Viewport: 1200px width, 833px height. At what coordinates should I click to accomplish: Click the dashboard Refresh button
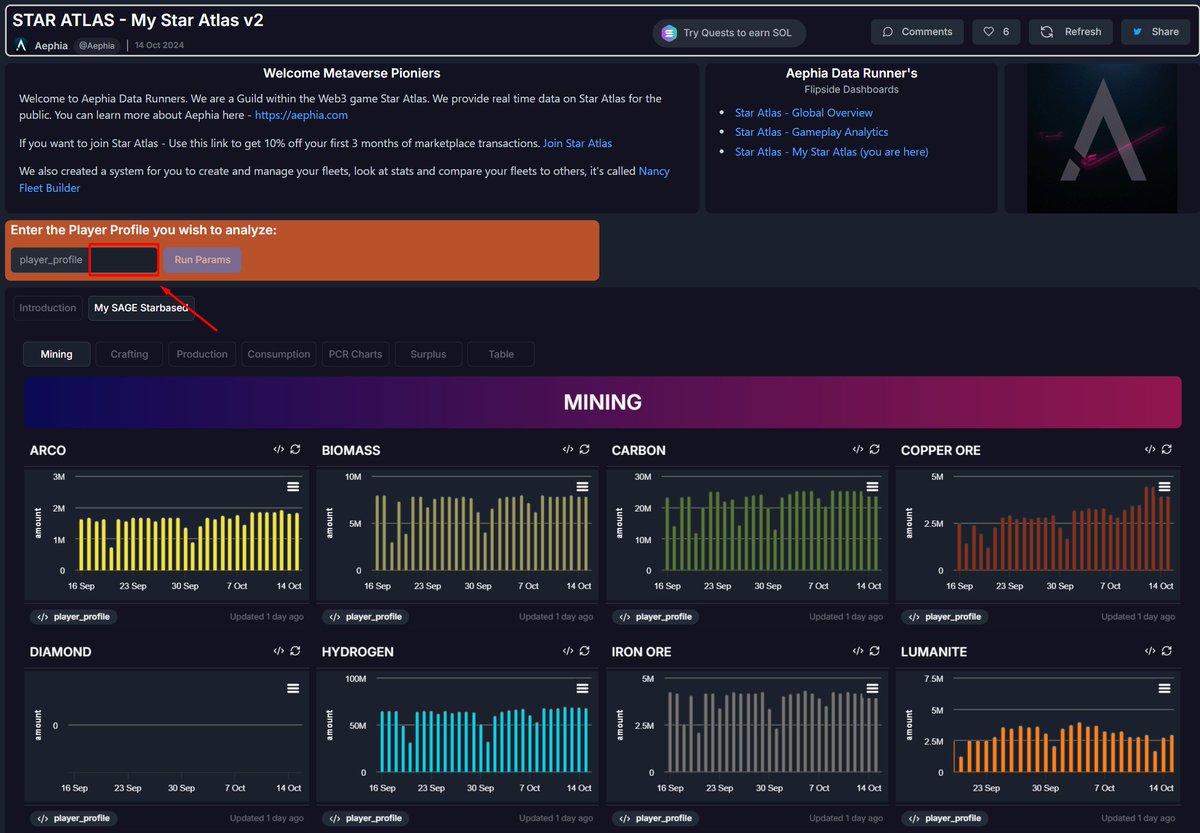(1070, 32)
